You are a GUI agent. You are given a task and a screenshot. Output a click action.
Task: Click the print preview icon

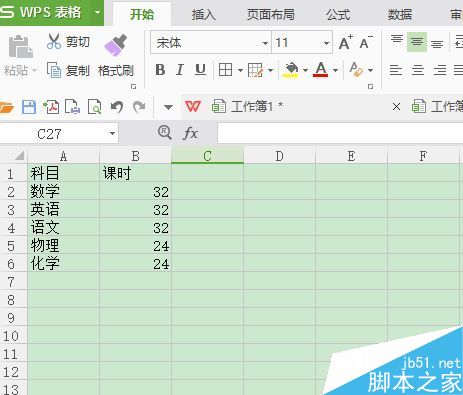[x=95, y=107]
